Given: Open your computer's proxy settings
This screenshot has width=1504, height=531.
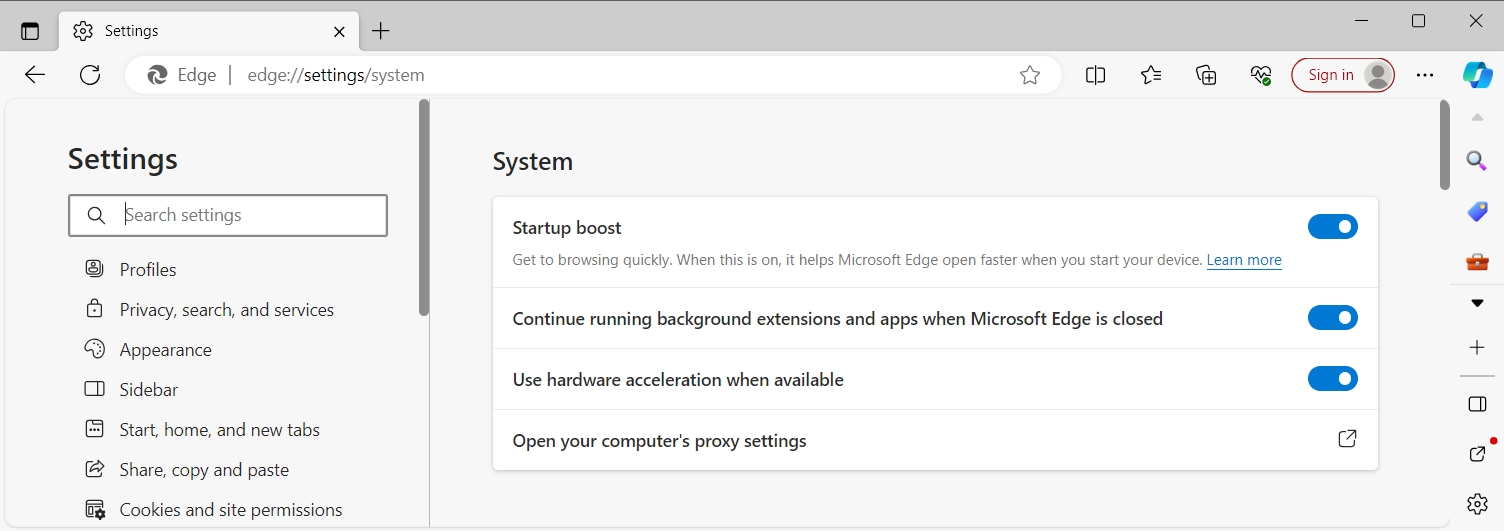Looking at the screenshot, I should click(x=935, y=440).
